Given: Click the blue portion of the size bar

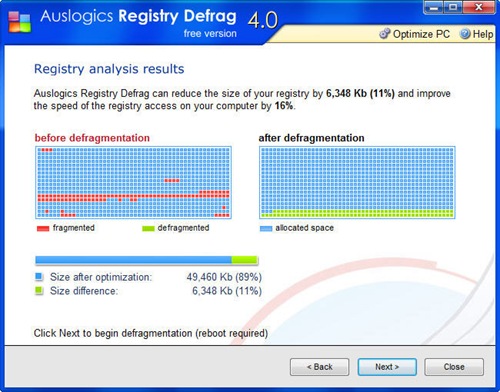Looking at the screenshot, I should 133,260.
